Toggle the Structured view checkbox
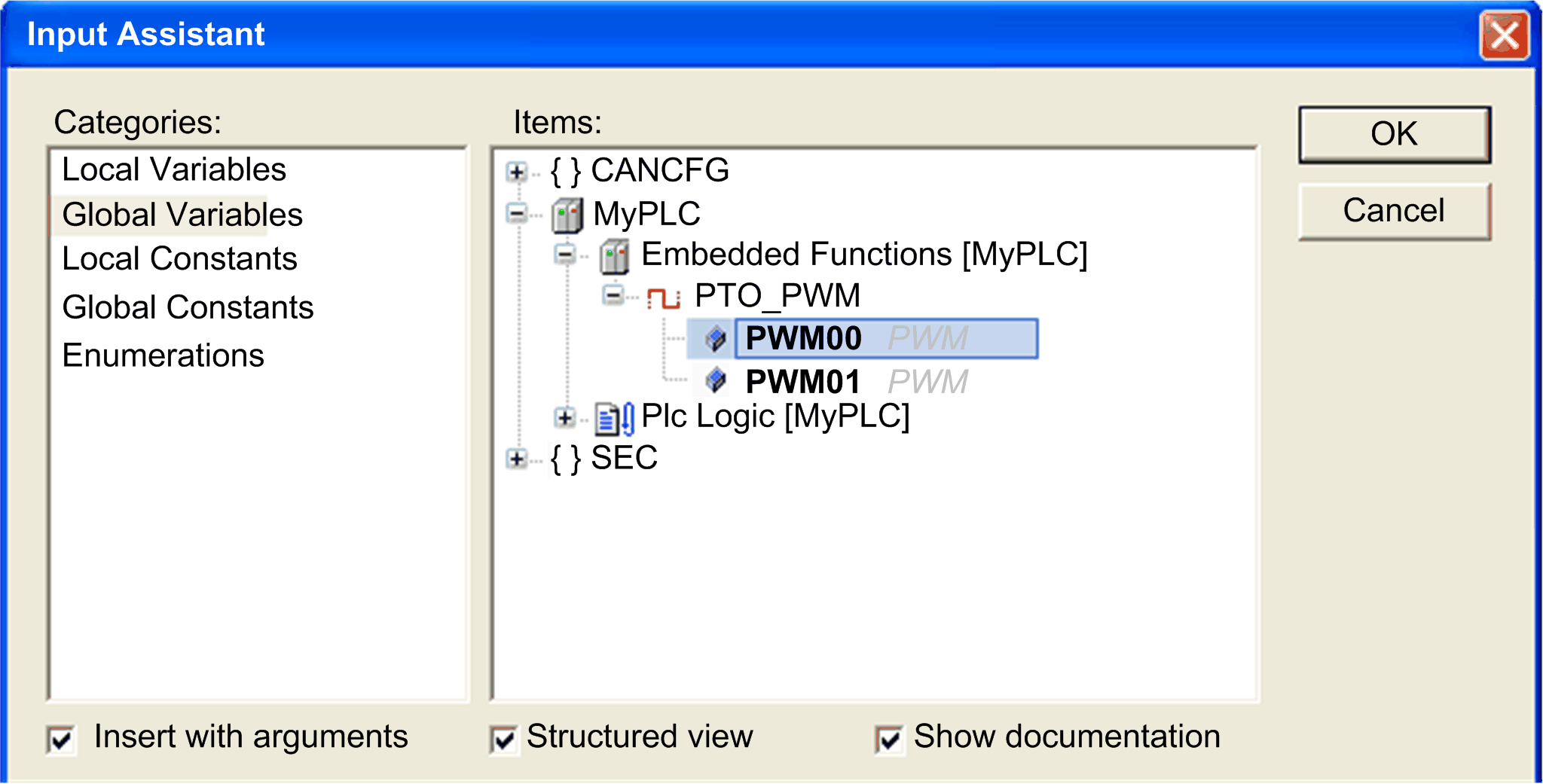The width and height of the screenshot is (1543, 784). (x=503, y=739)
